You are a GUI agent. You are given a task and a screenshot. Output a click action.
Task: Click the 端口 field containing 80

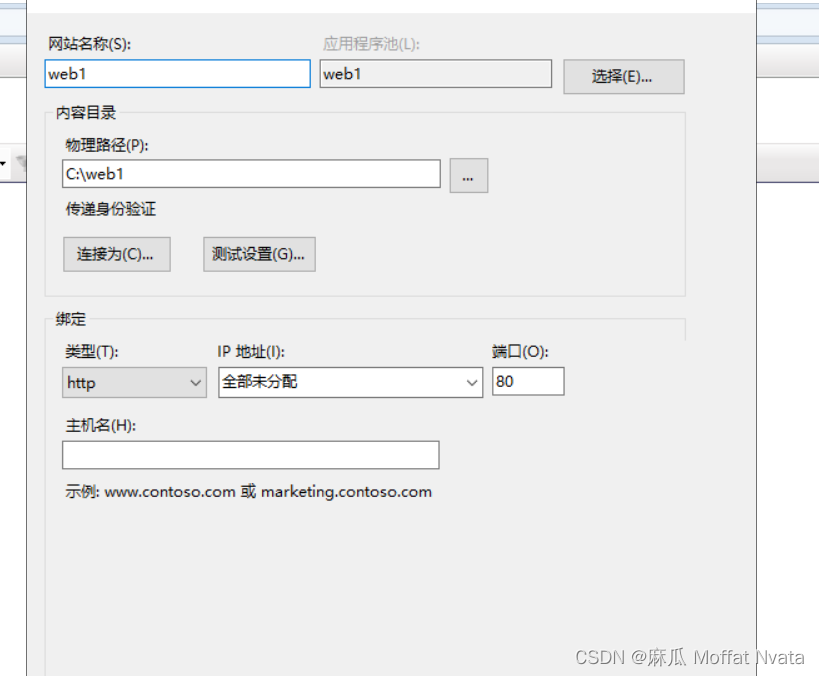point(528,381)
